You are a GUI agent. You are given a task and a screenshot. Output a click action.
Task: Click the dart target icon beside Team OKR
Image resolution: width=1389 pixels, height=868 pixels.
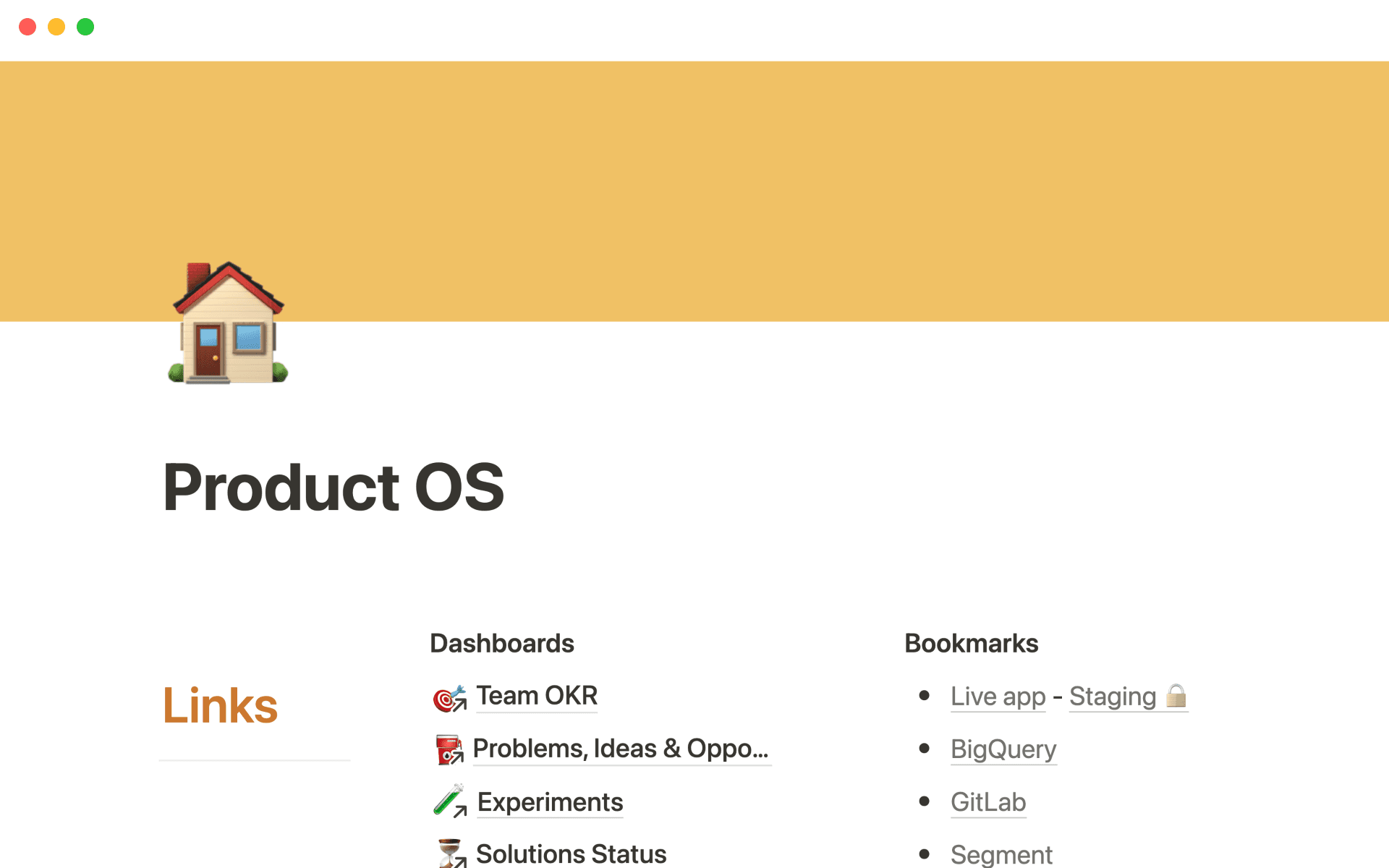click(449, 697)
